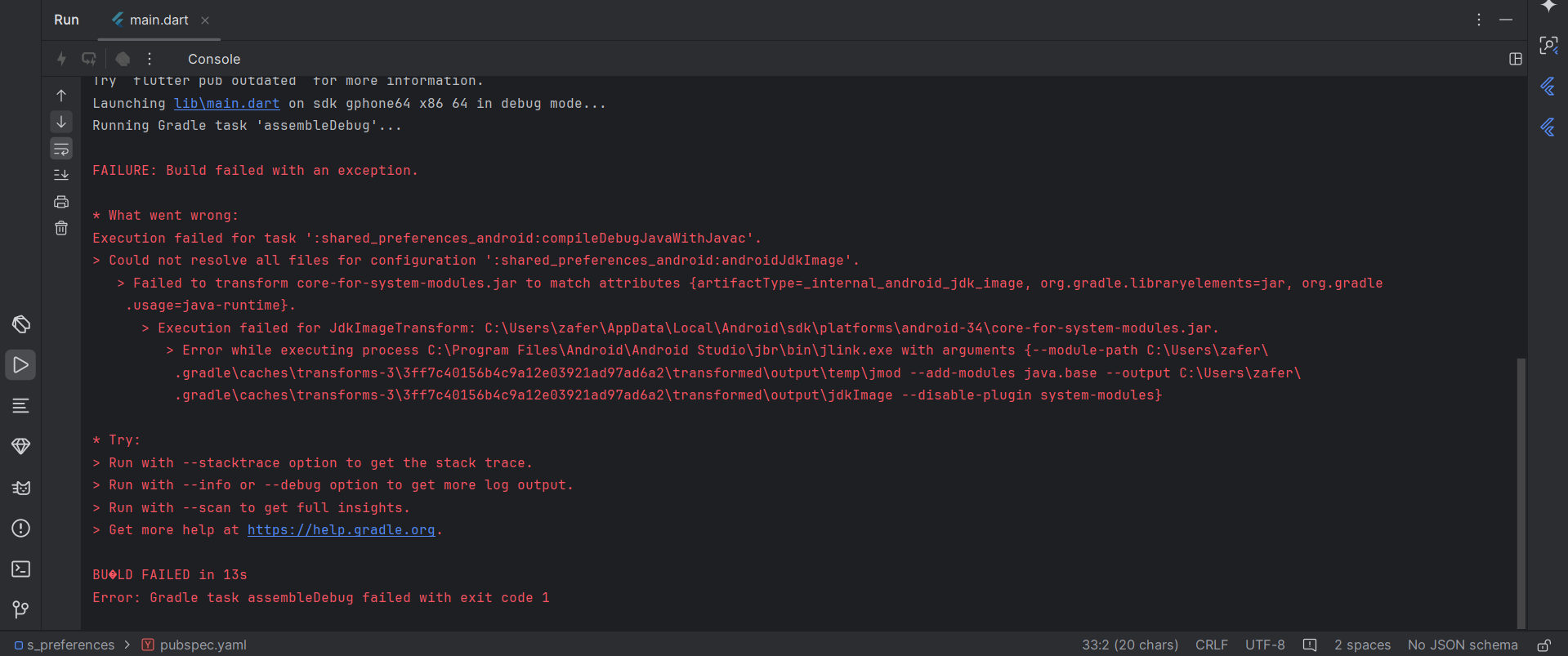The height and width of the screenshot is (656, 1568).
Task: Open the Run toolbar more options menu
Action: coord(150,59)
